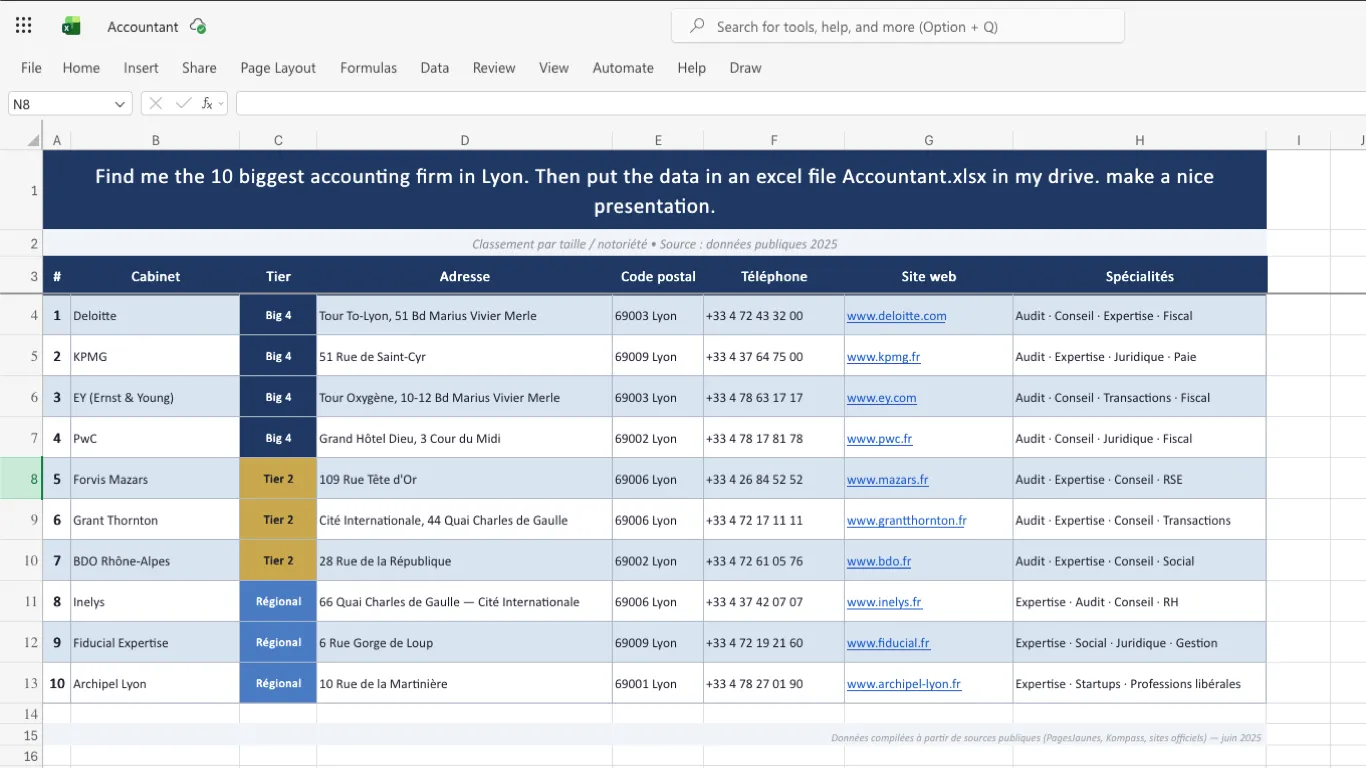Screen dimensions: 1366x768
Task: Open the www.bdo.fr link
Action: [x=878, y=562]
